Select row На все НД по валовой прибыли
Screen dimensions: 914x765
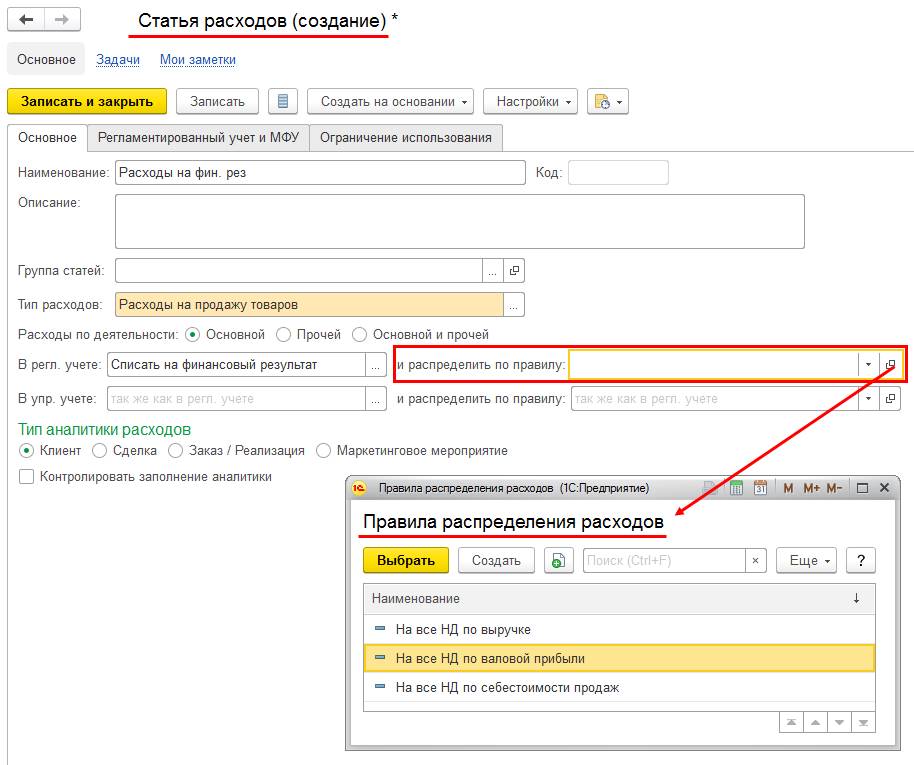point(619,658)
